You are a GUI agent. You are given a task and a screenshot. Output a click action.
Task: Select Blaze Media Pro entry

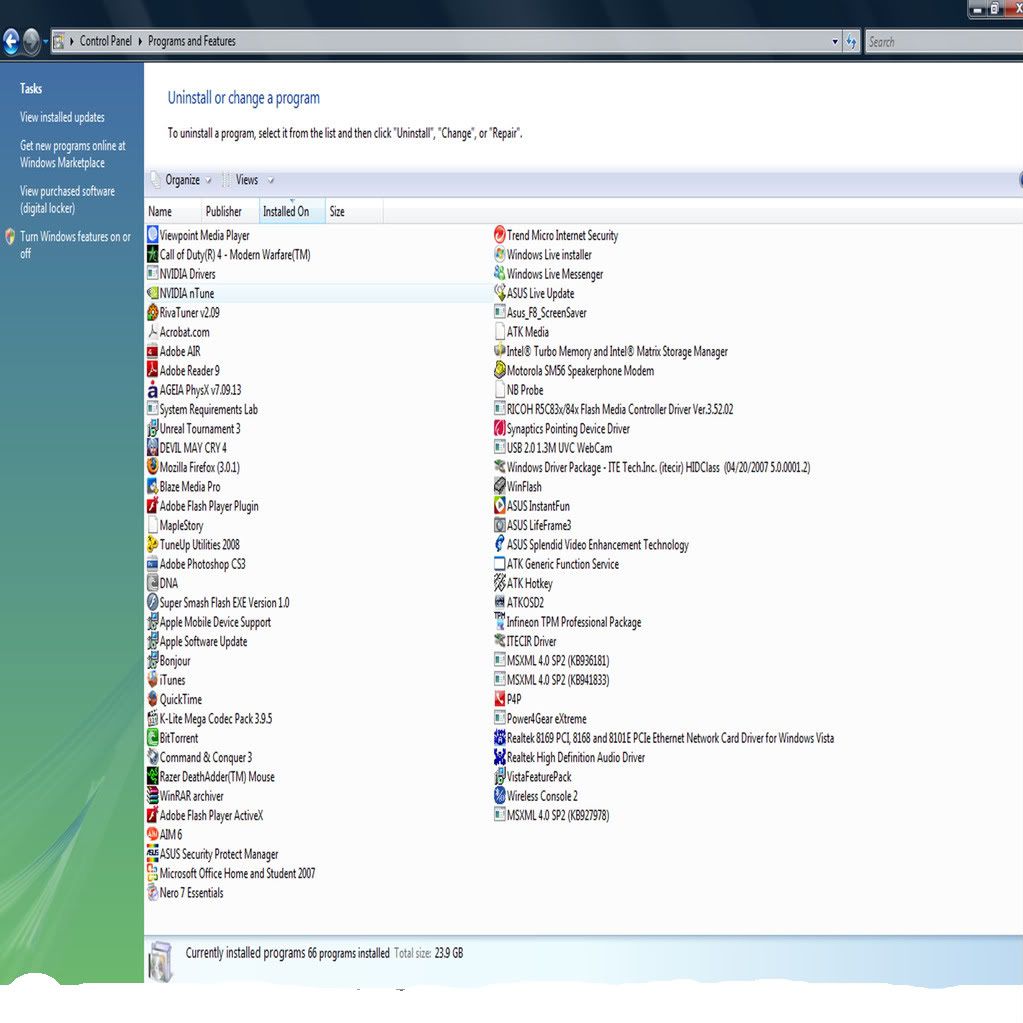click(x=190, y=487)
